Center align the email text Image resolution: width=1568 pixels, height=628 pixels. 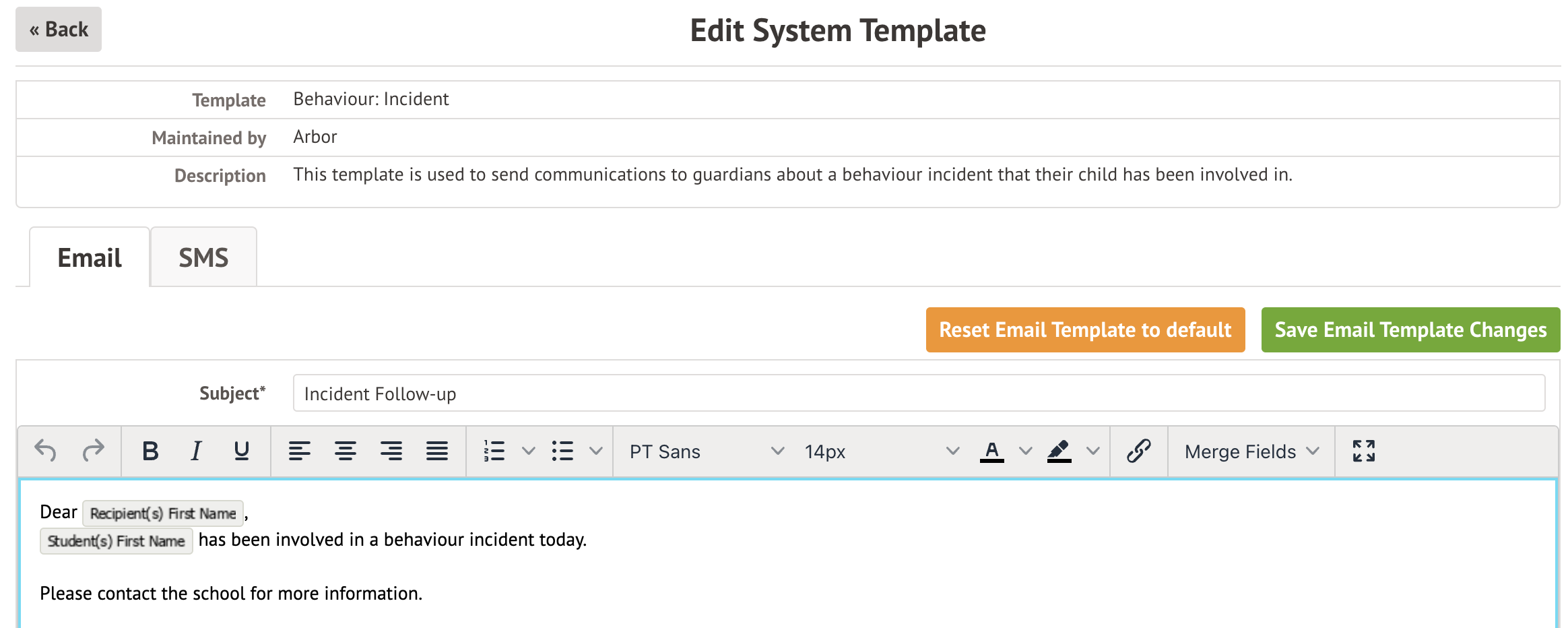345,451
